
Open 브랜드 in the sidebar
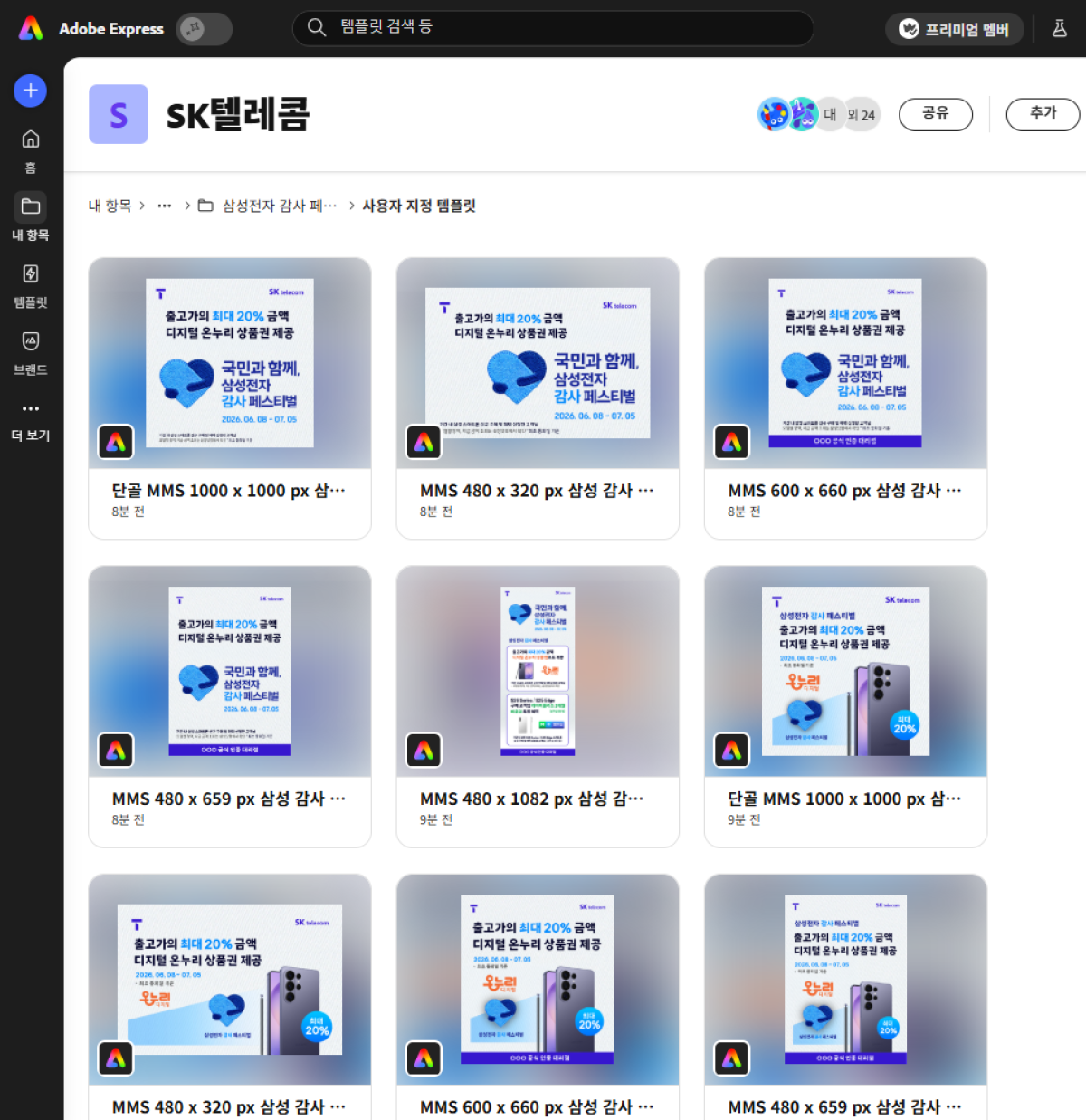pos(31,352)
